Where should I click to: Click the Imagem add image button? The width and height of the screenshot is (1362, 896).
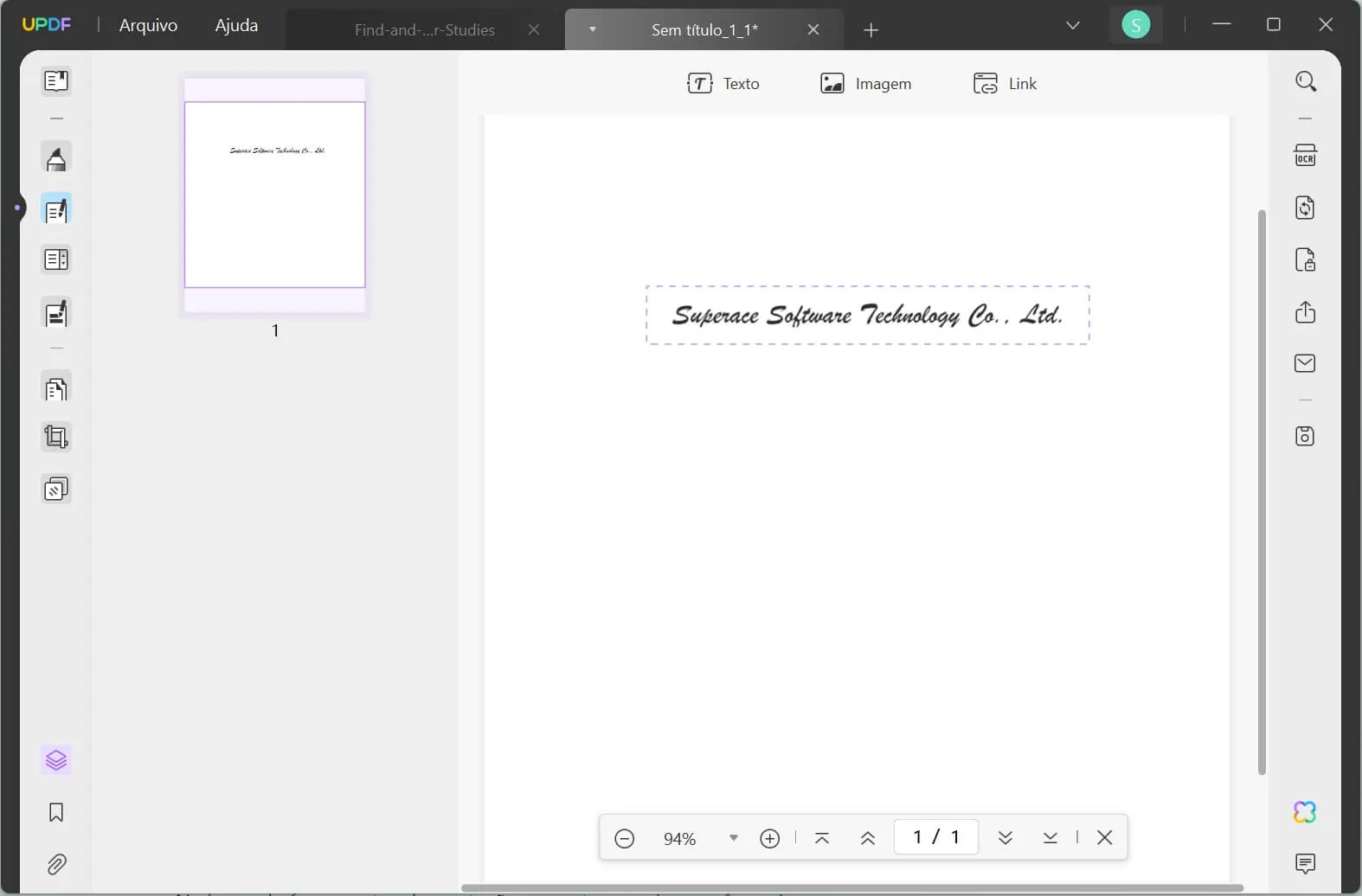[x=865, y=83]
